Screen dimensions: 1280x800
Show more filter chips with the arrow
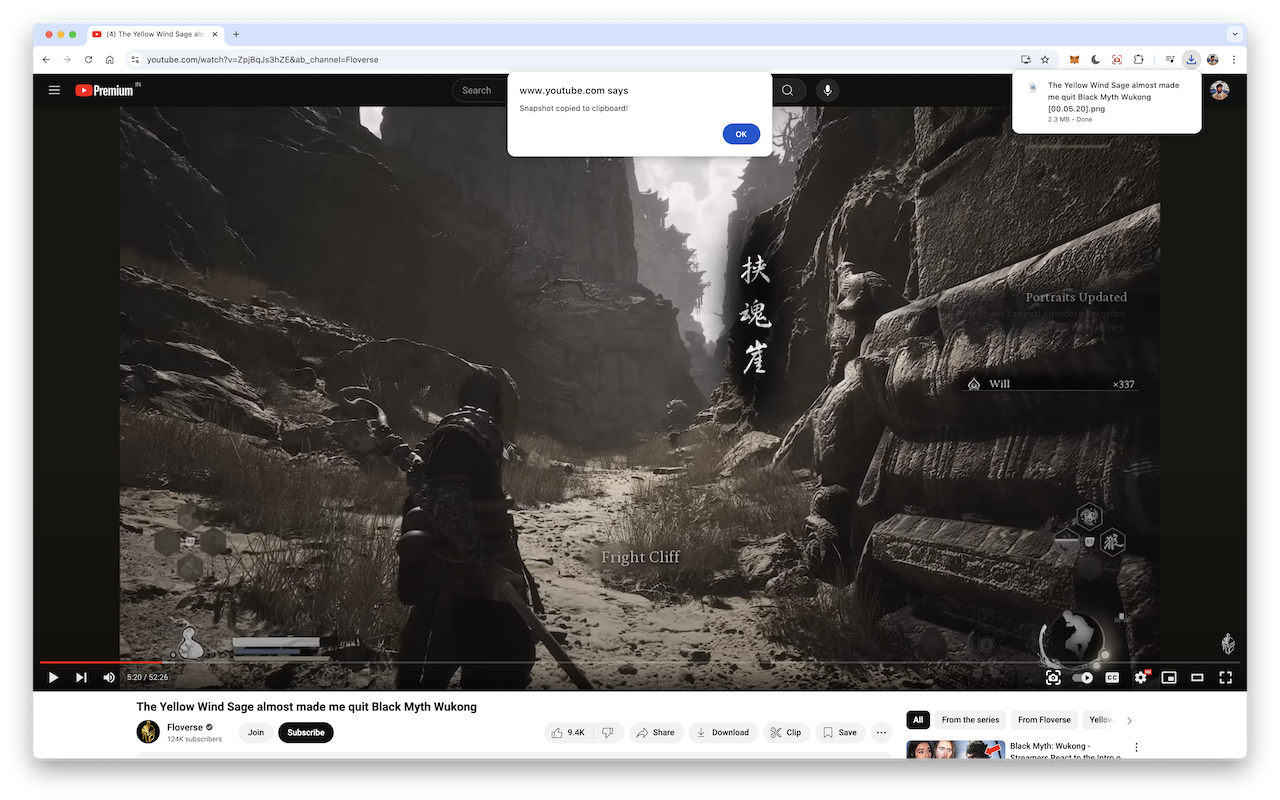(x=1130, y=719)
